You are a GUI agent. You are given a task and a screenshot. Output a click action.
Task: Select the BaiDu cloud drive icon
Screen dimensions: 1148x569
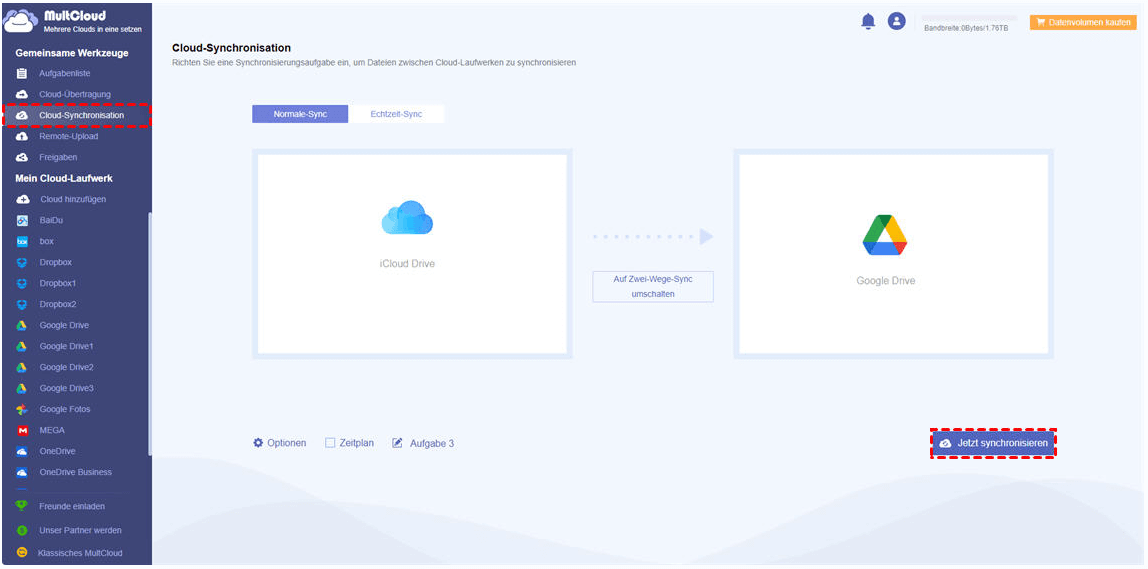(x=22, y=220)
